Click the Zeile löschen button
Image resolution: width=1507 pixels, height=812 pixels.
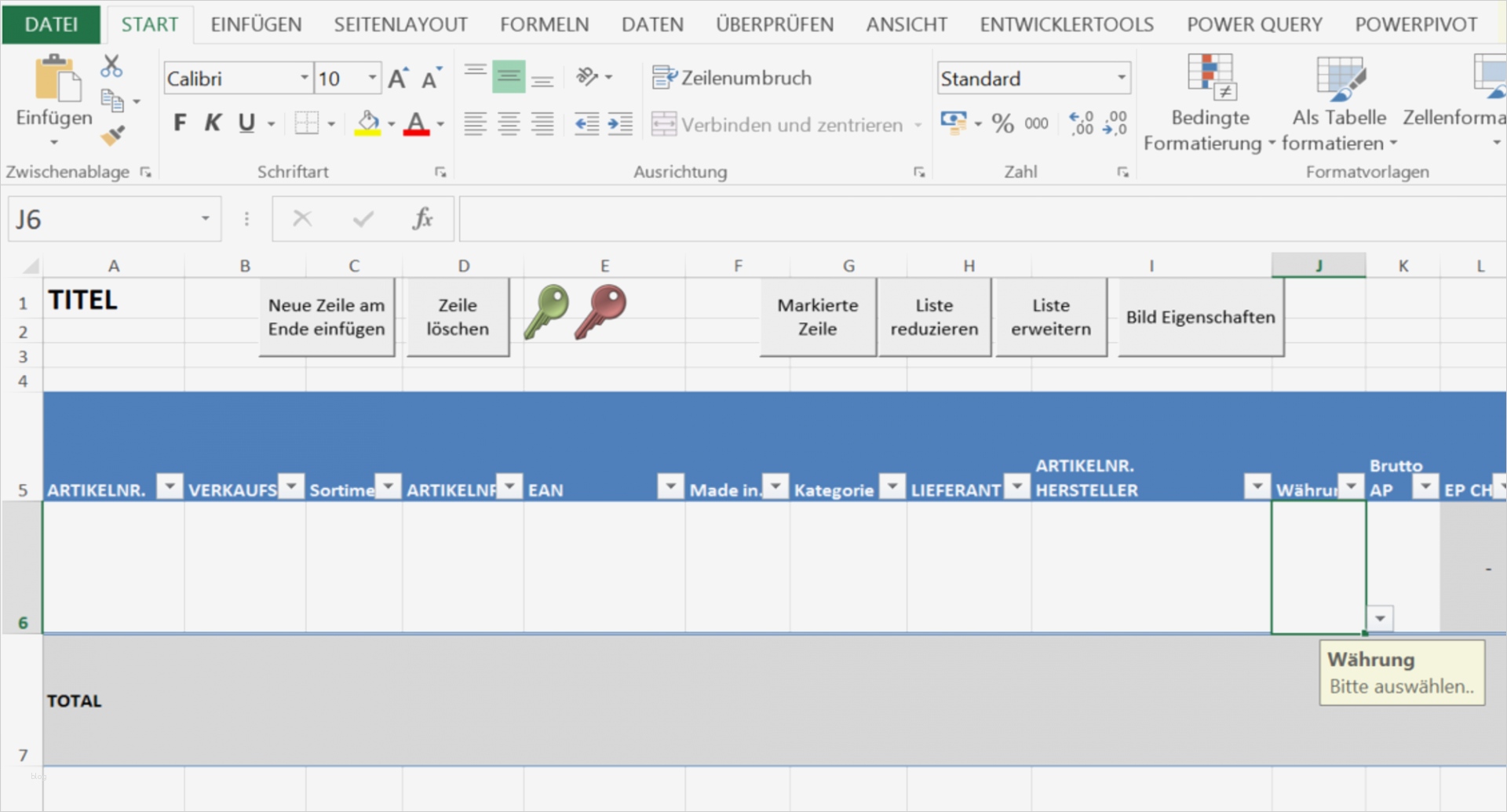point(458,317)
